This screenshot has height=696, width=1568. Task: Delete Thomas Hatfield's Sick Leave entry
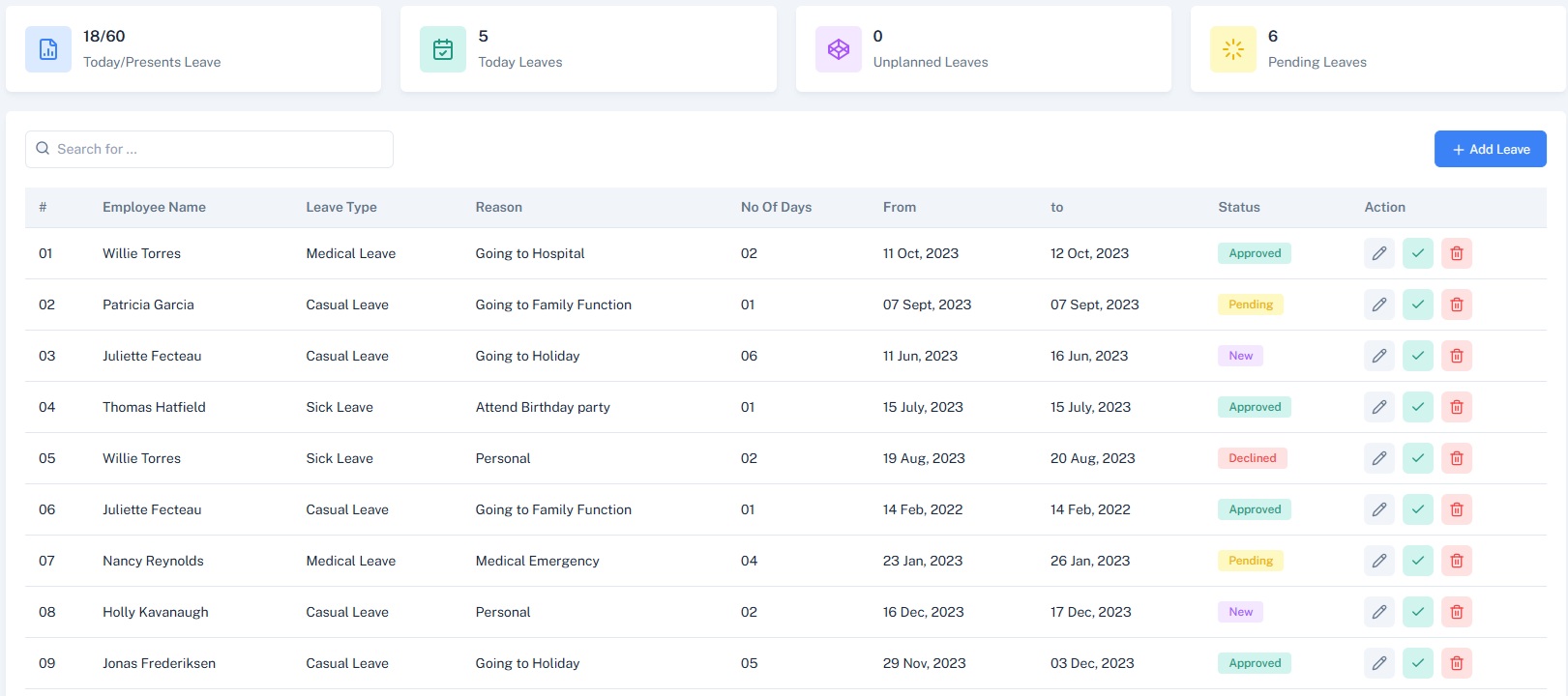[x=1456, y=407]
